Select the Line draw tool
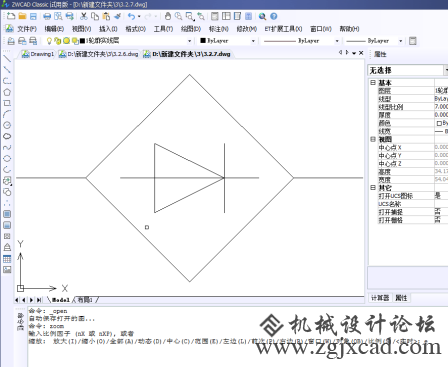Viewport: 448px width, 368px height. coord(7,59)
